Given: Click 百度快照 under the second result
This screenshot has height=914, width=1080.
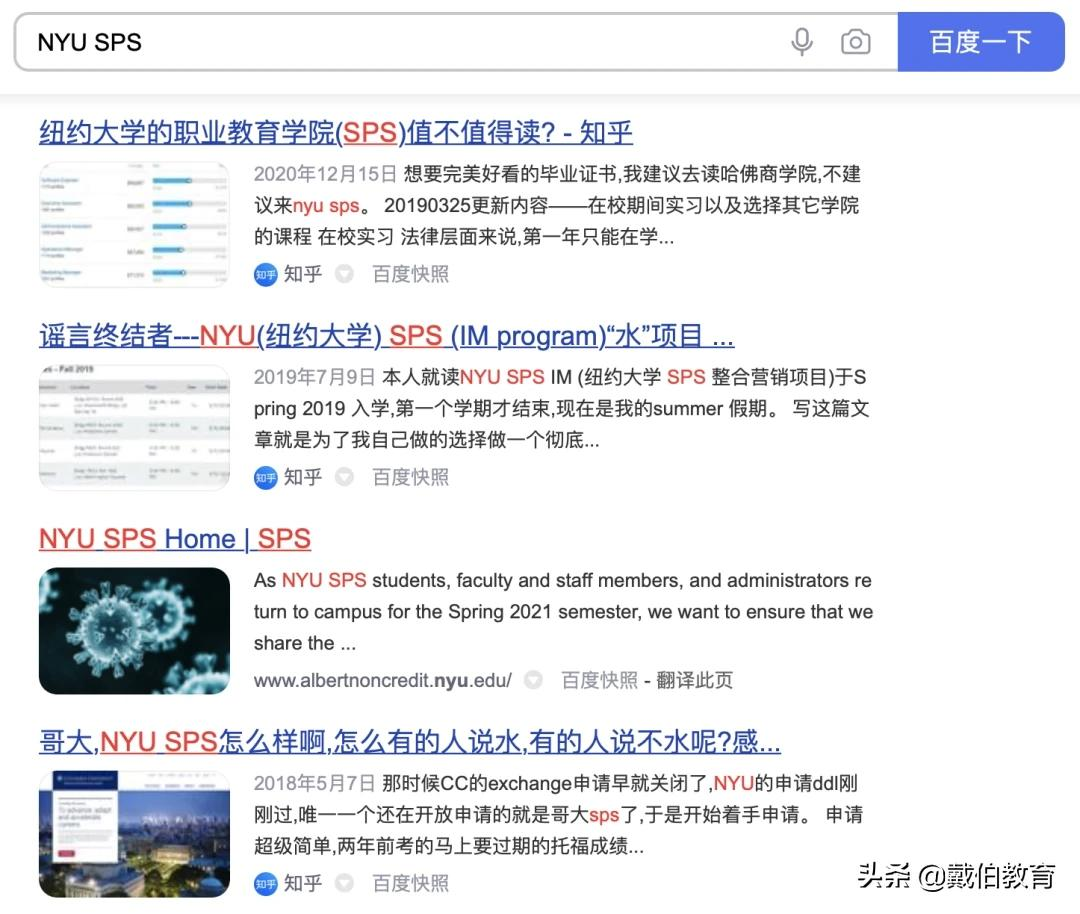Looking at the screenshot, I should coord(410,477).
